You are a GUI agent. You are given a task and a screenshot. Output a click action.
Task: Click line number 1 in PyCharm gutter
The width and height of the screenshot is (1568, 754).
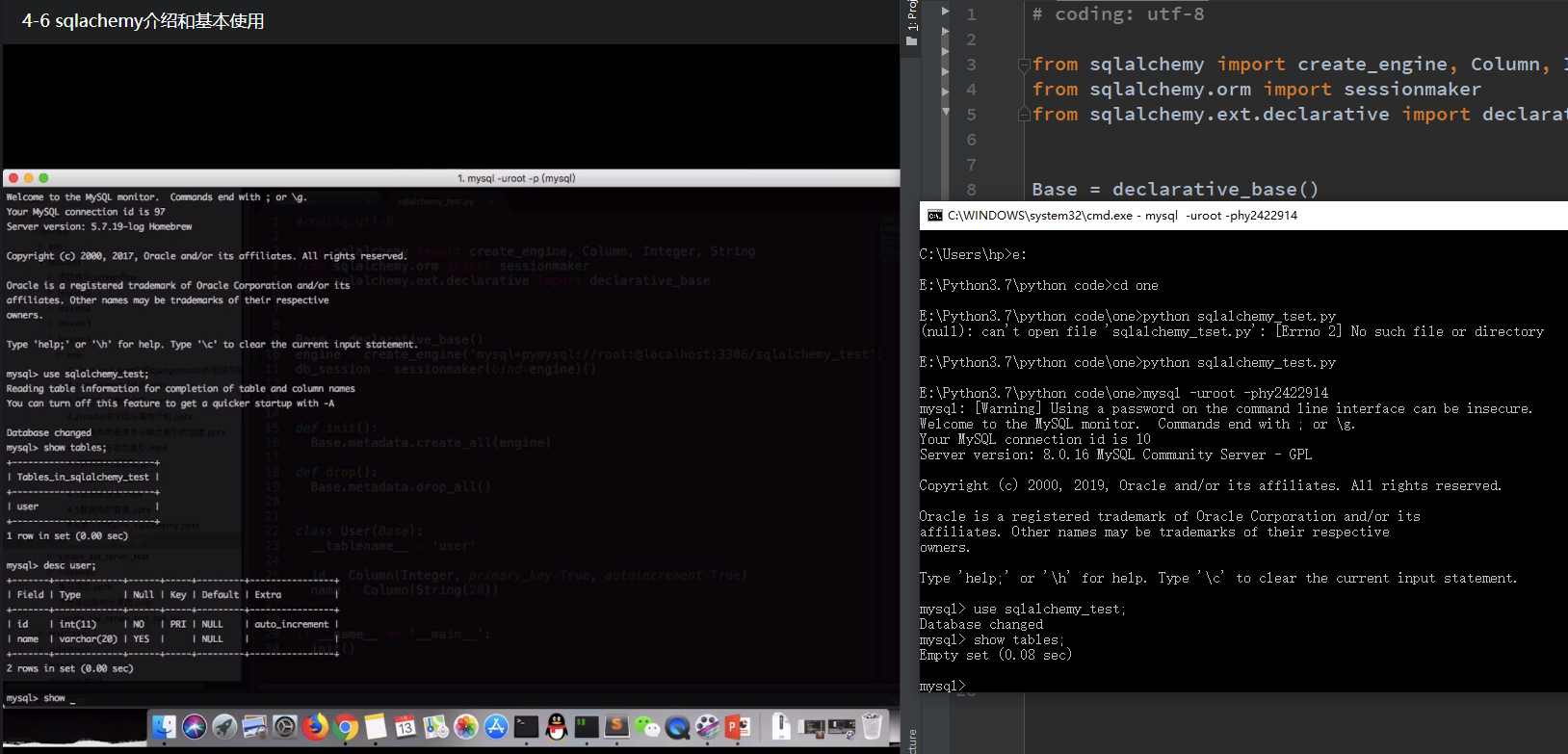coord(971,14)
